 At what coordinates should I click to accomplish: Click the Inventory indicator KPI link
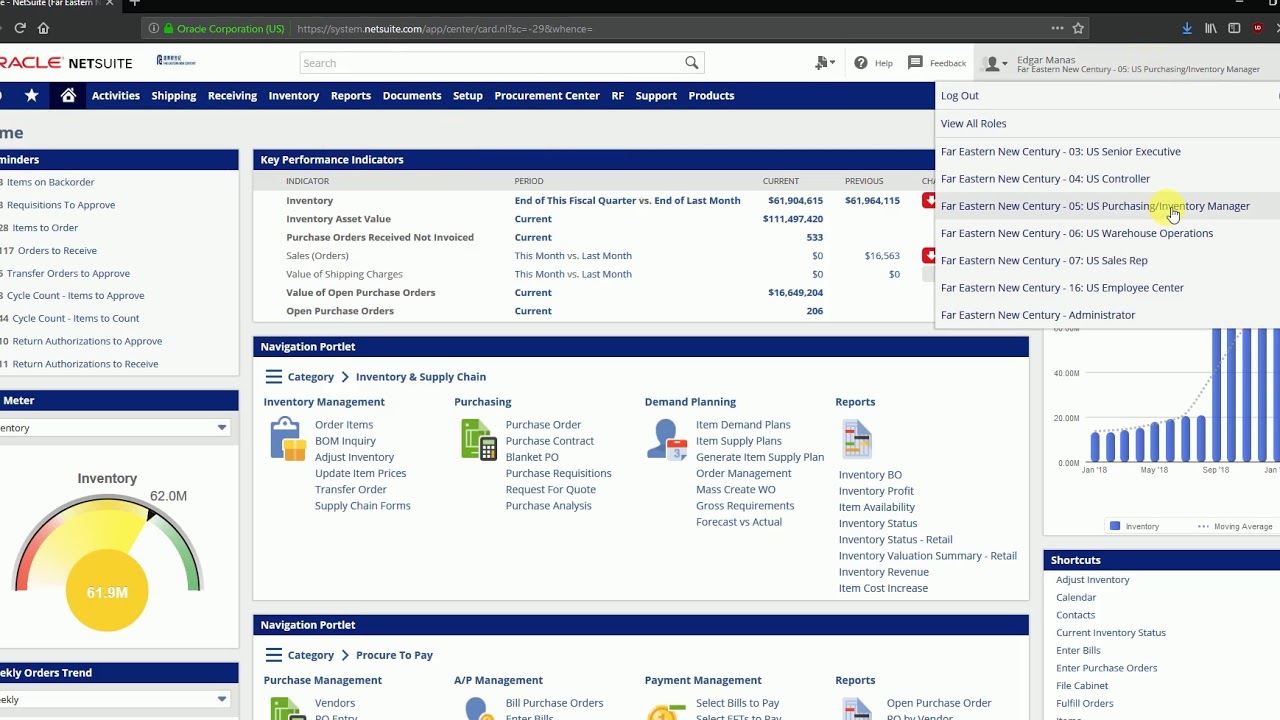(x=310, y=201)
